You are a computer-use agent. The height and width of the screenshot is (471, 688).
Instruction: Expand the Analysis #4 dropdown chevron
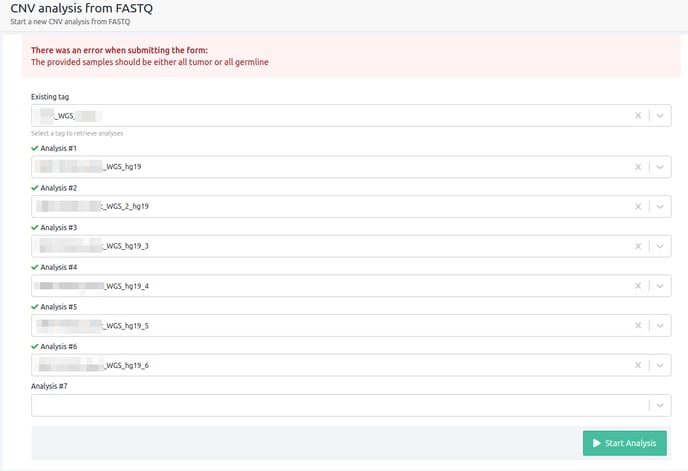coord(660,286)
